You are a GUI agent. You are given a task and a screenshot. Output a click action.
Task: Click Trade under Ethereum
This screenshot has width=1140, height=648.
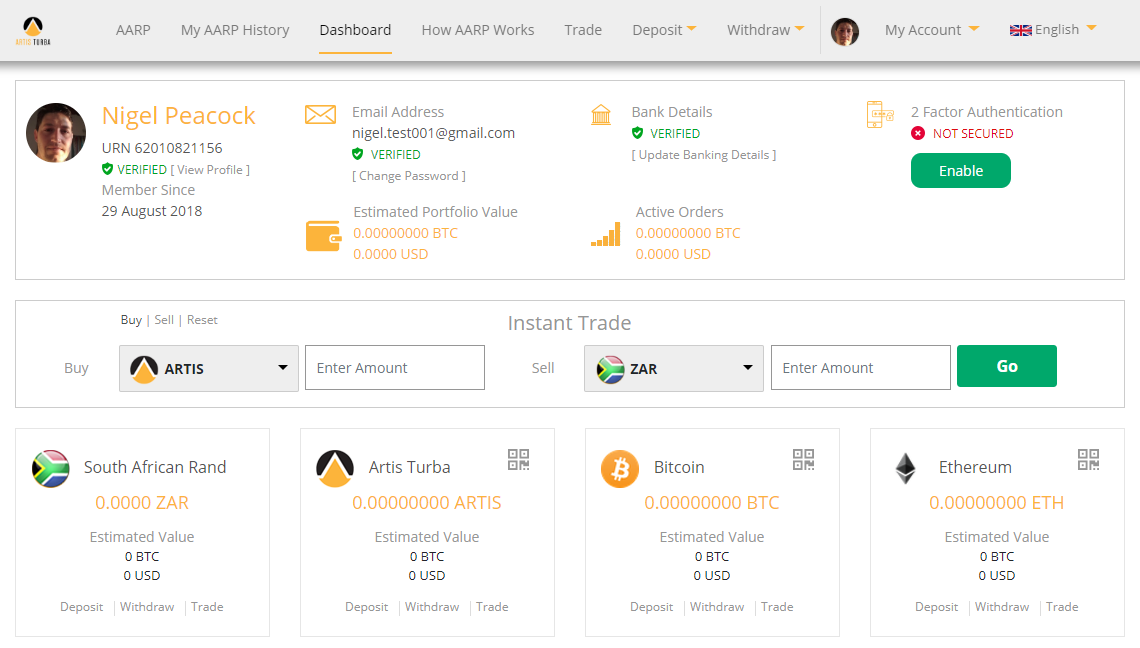point(1062,607)
